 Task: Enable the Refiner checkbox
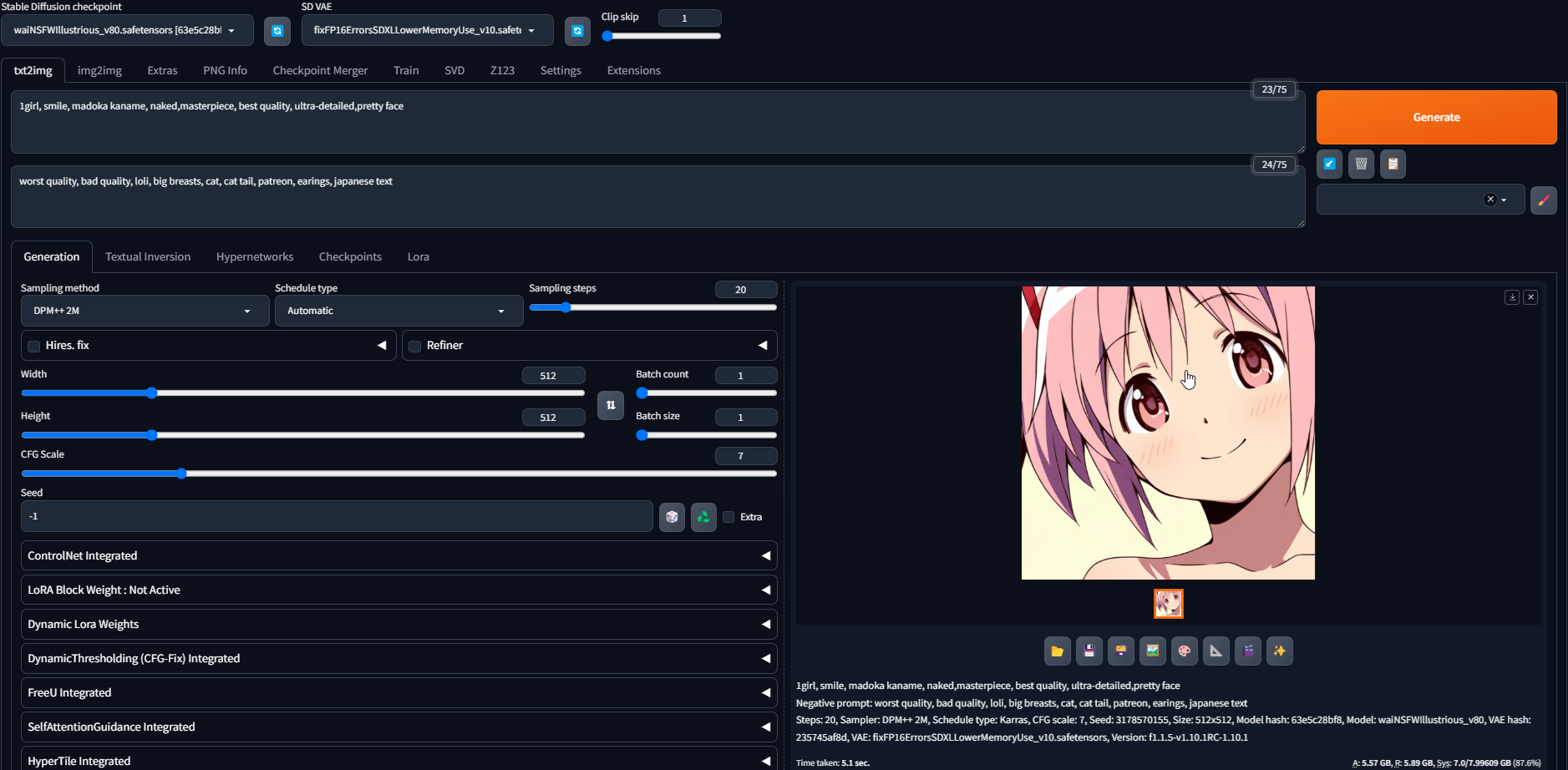(x=415, y=346)
